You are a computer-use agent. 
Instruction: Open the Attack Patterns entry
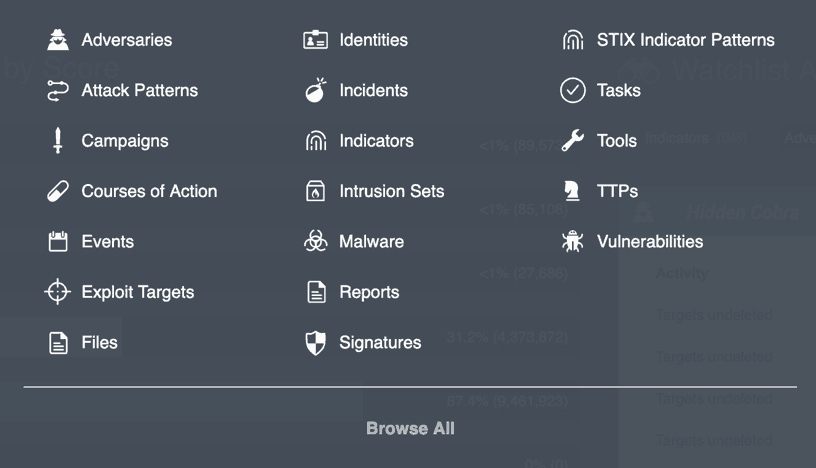click(x=139, y=91)
